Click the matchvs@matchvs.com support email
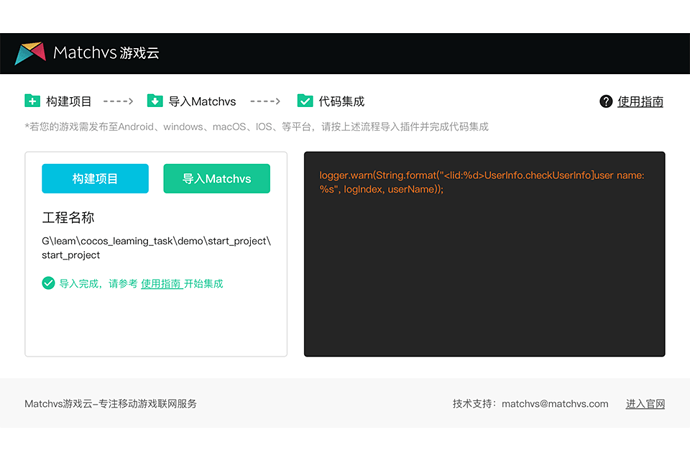The height and width of the screenshot is (460, 690). tap(555, 404)
